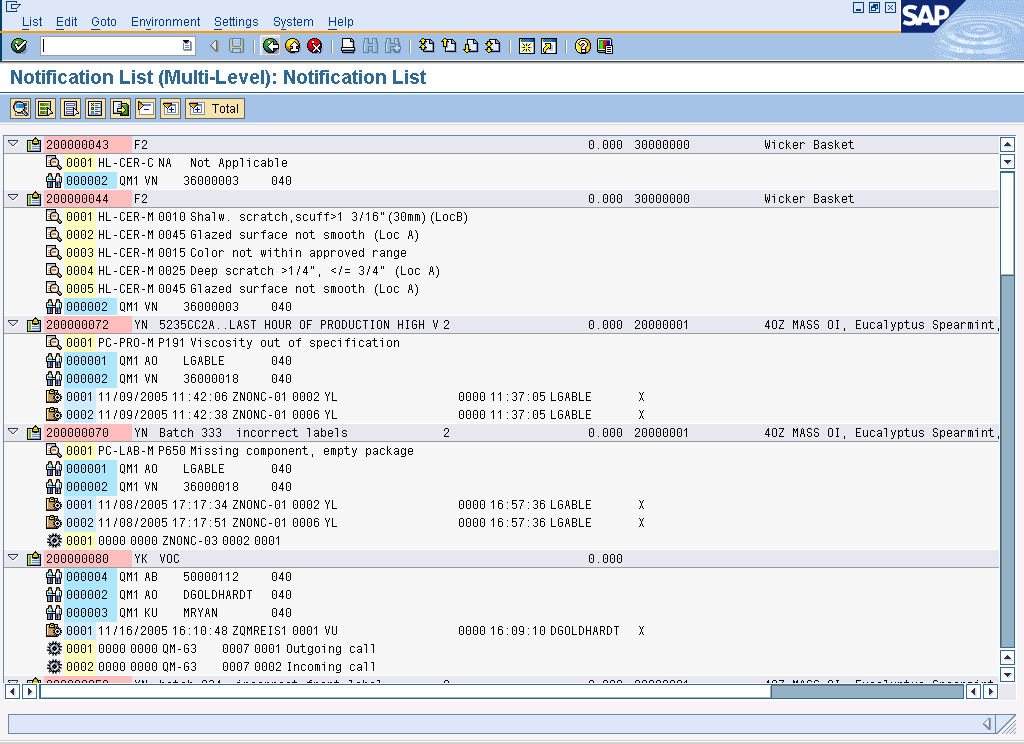Collapse notification 200000072 tree node

click(13, 324)
